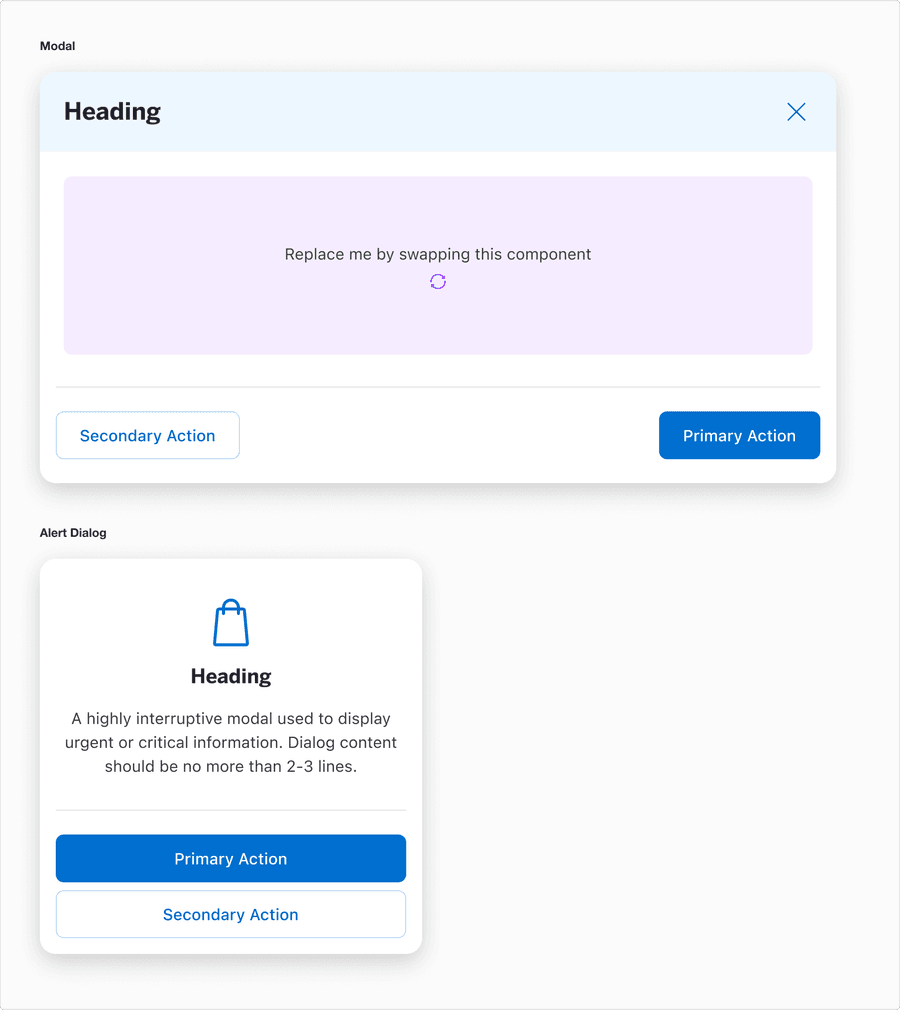Screen dimensions: 900x1010
Task: Select Secondary Action in the modal footer
Action: point(147,435)
